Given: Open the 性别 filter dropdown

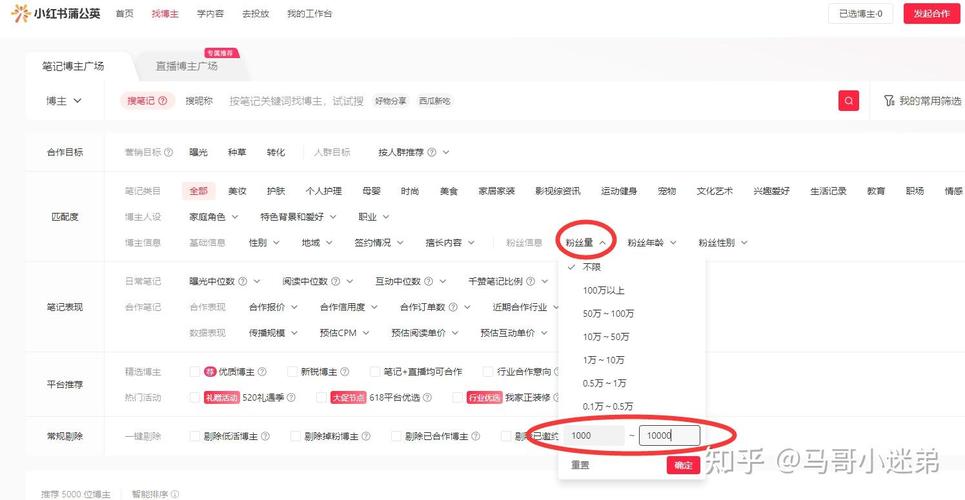Looking at the screenshot, I should (264, 243).
